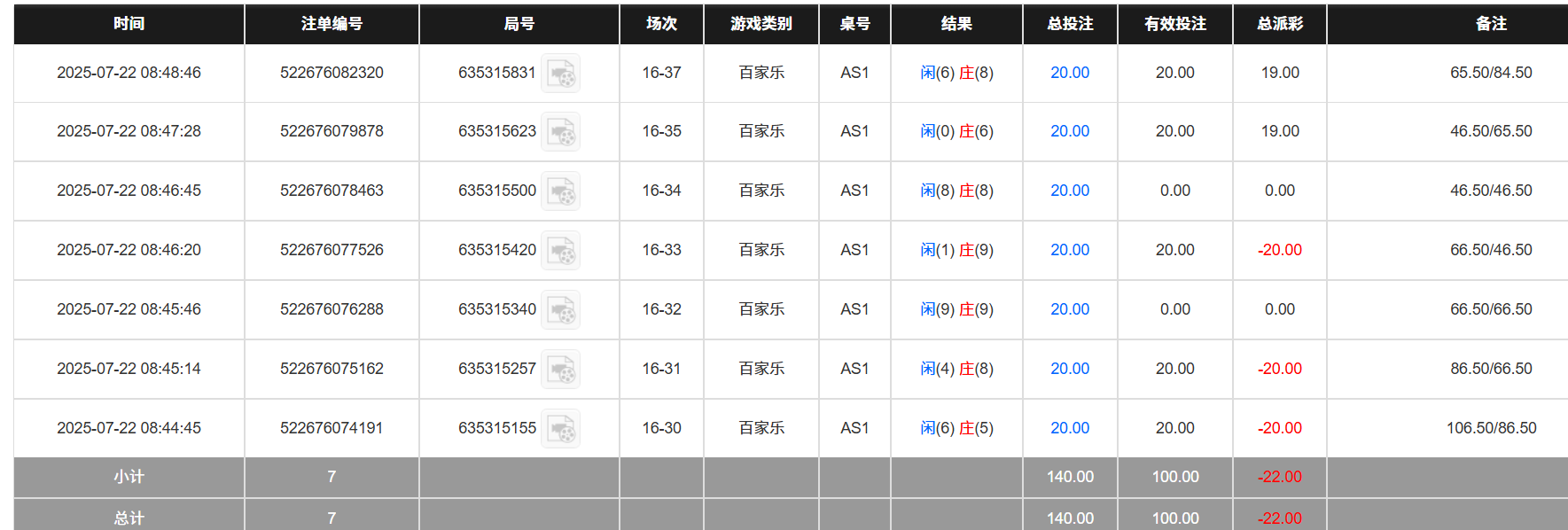Click the 游戏类别 column header

(761, 24)
